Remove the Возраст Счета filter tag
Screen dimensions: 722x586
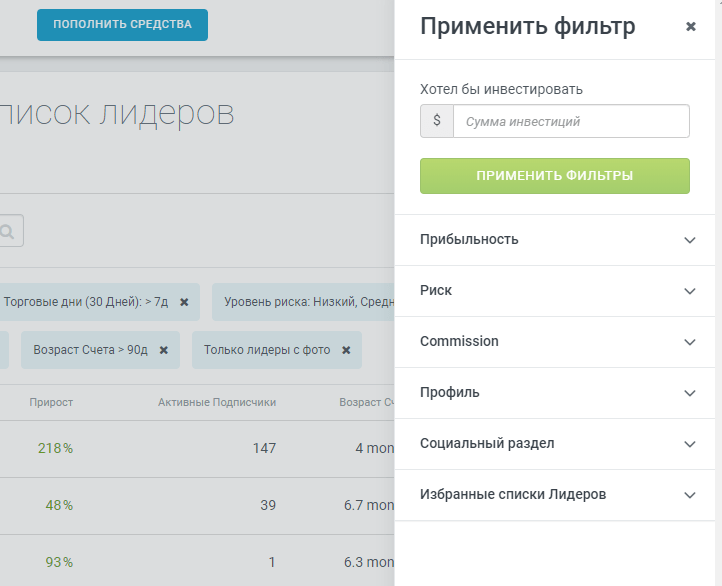164,350
